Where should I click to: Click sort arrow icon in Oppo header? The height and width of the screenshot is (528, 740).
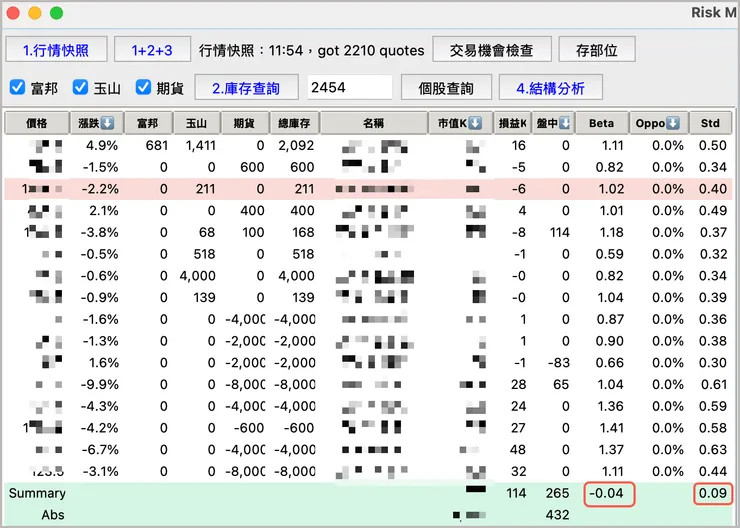click(x=673, y=123)
